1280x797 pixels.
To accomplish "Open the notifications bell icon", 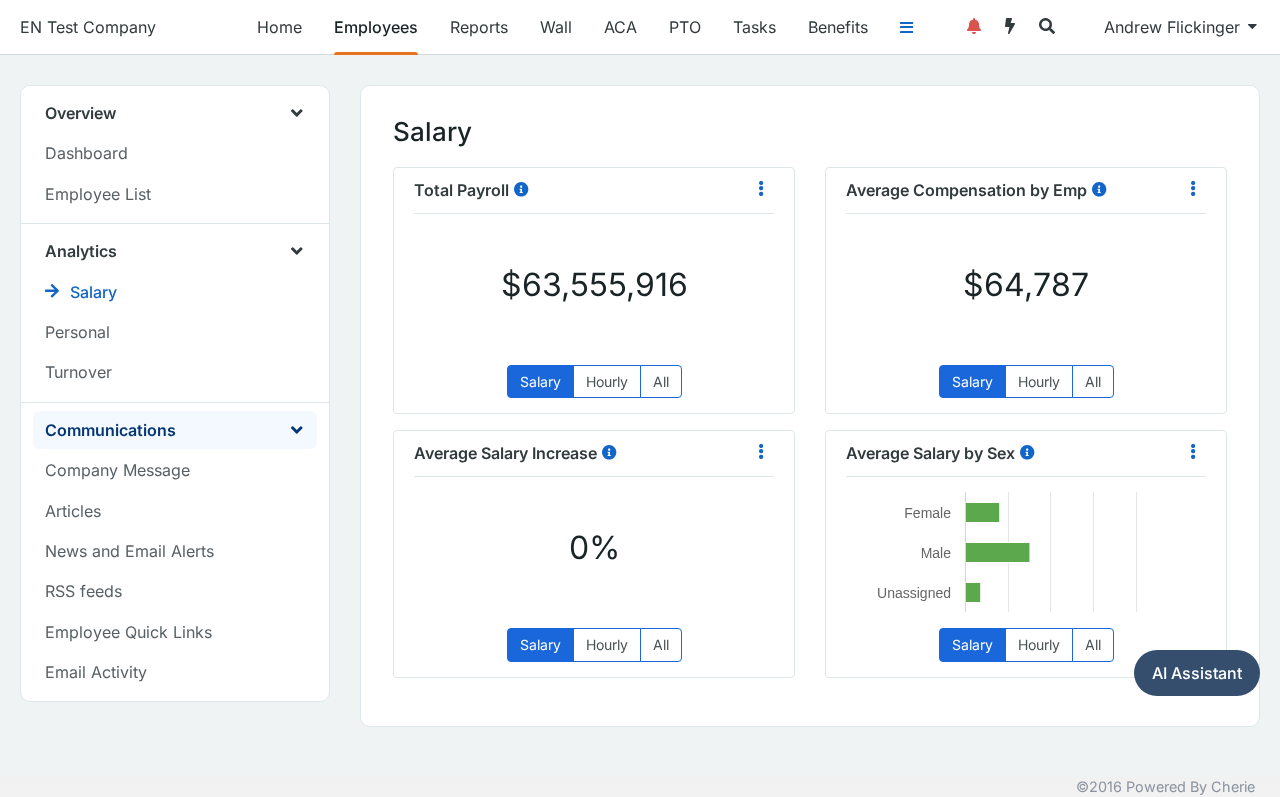I will (x=974, y=27).
